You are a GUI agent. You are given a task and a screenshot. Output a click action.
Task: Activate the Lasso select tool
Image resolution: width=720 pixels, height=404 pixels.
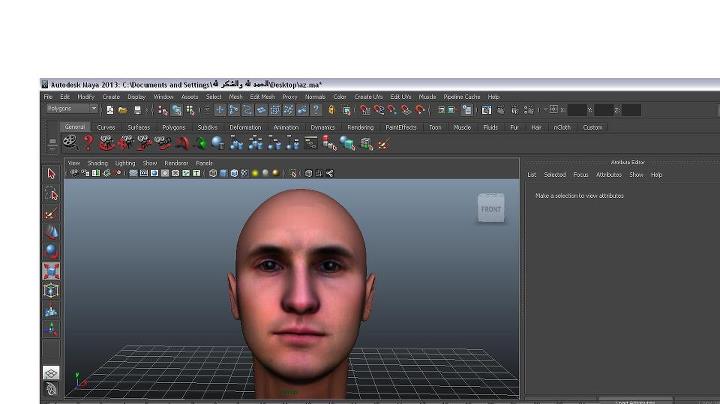51,193
